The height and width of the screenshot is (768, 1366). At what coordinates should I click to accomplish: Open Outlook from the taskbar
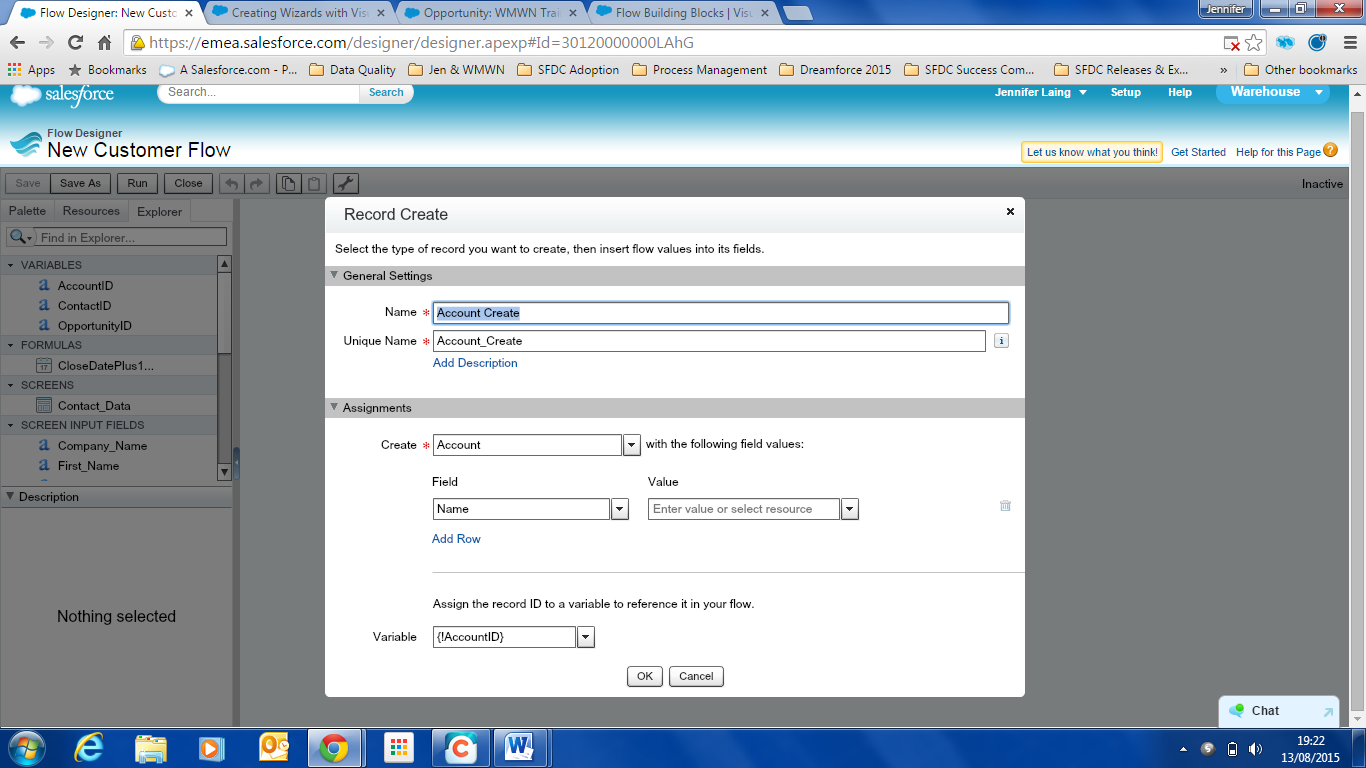tap(273, 748)
